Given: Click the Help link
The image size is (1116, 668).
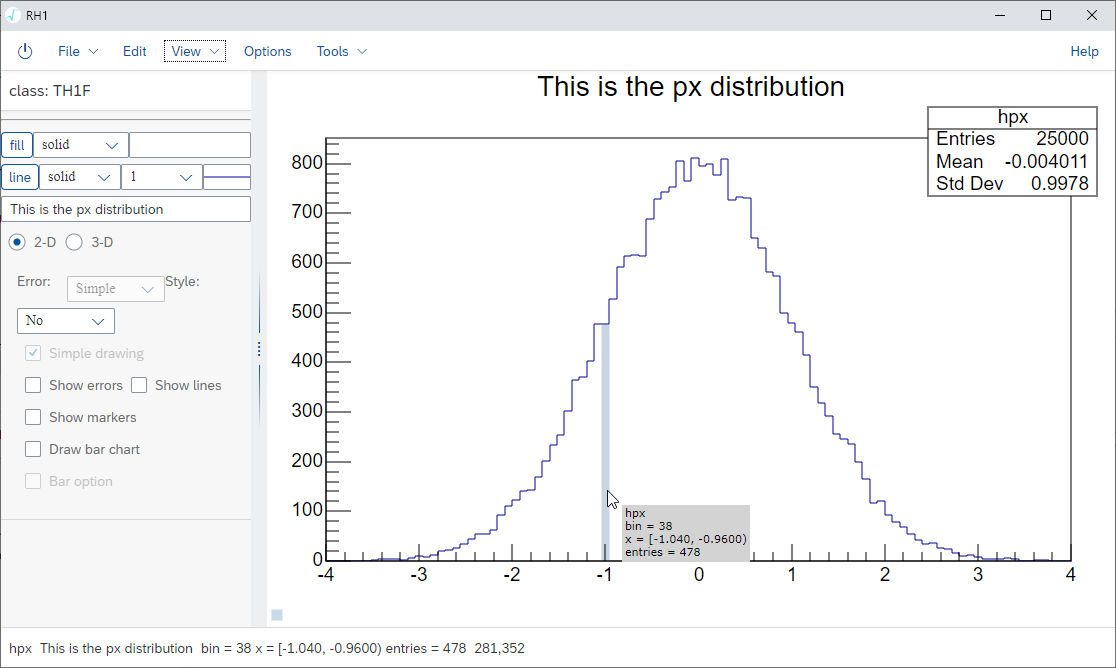Looking at the screenshot, I should [x=1084, y=51].
